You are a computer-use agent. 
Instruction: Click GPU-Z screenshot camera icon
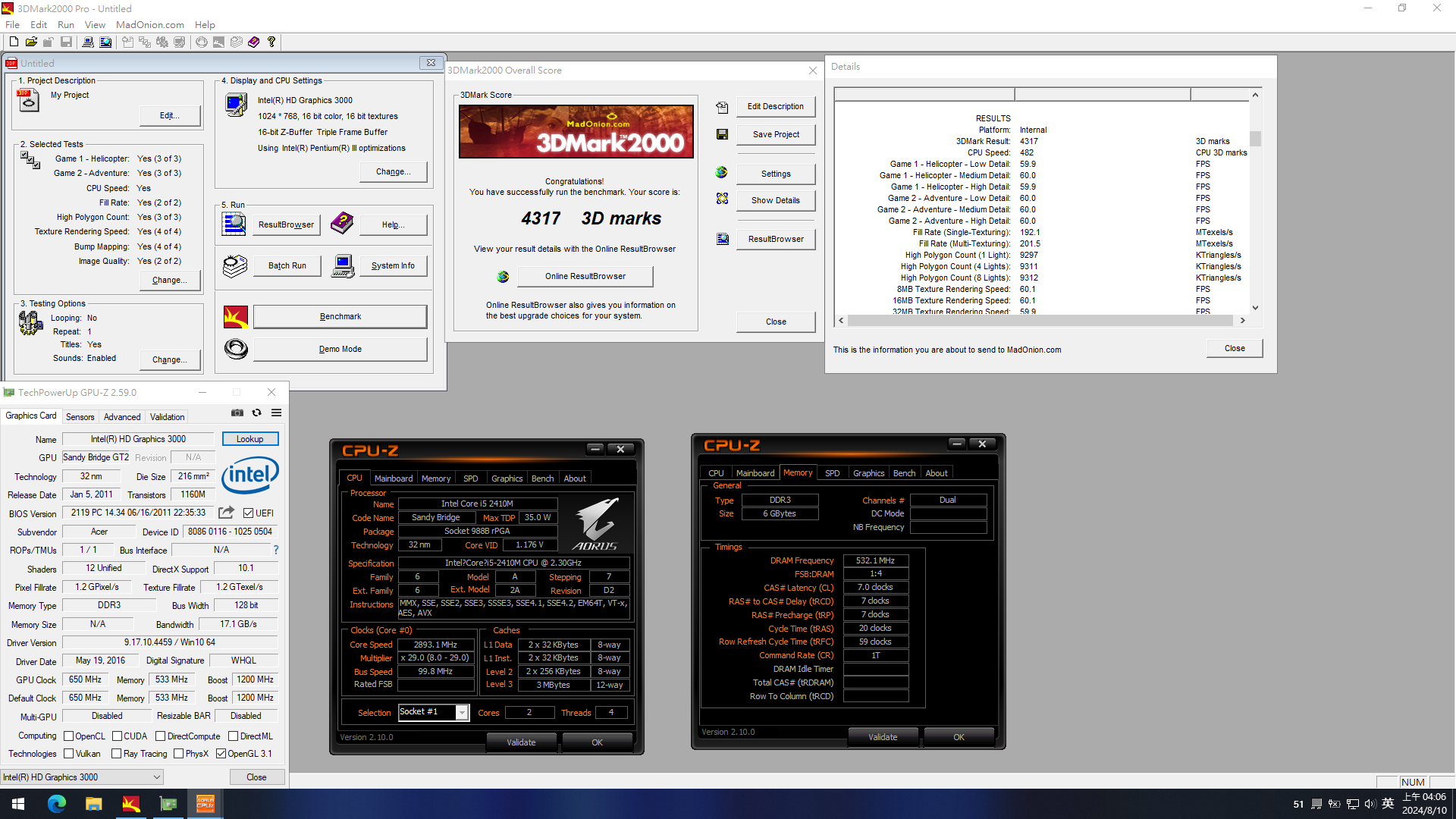[237, 413]
